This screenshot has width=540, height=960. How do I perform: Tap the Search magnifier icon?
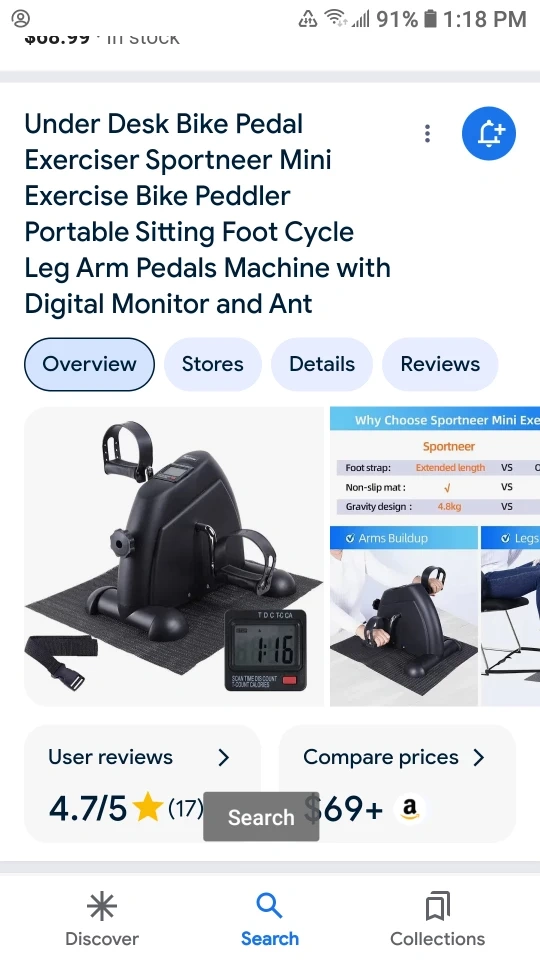pyautogui.click(x=269, y=906)
